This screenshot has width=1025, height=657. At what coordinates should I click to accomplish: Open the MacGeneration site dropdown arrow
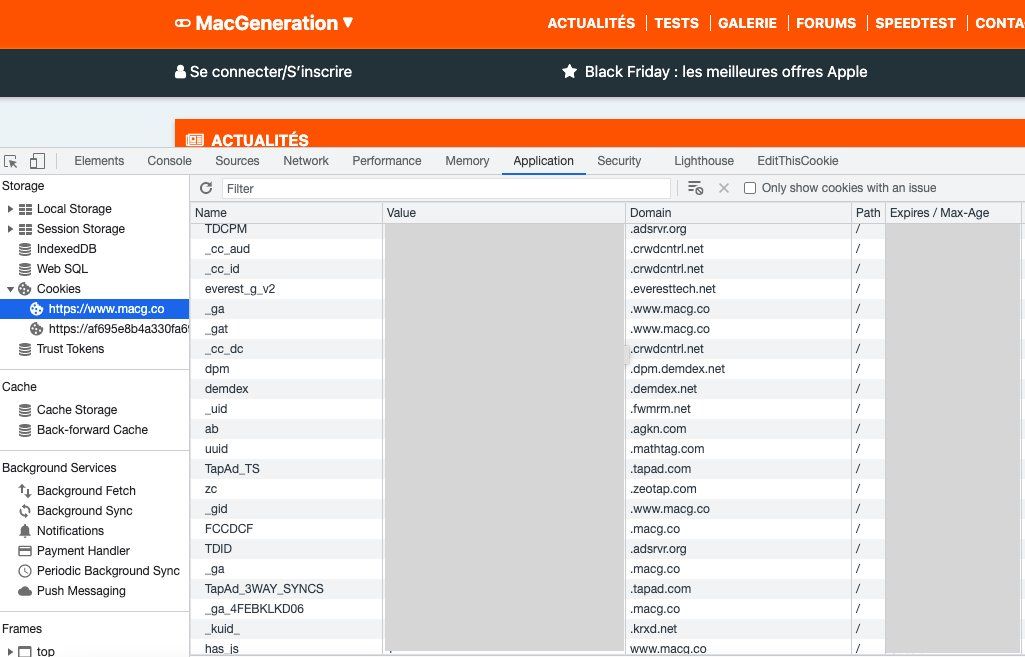[x=348, y=22]
